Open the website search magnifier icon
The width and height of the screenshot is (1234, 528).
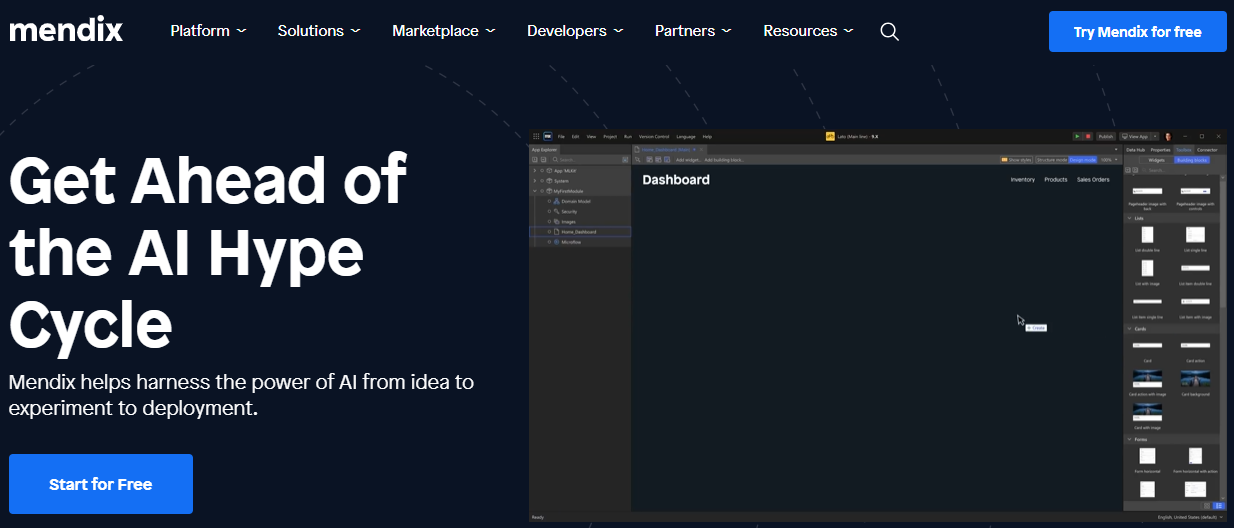pos(889,31)
